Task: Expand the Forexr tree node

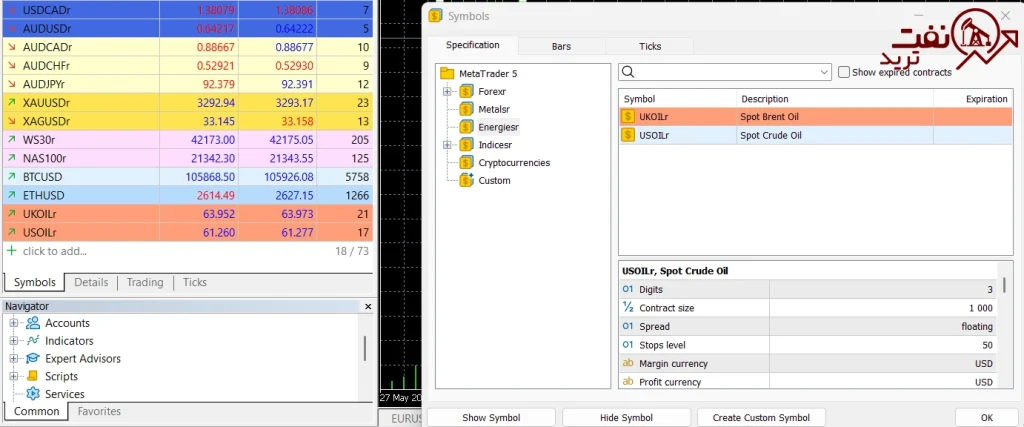Action: coord(447,91)
